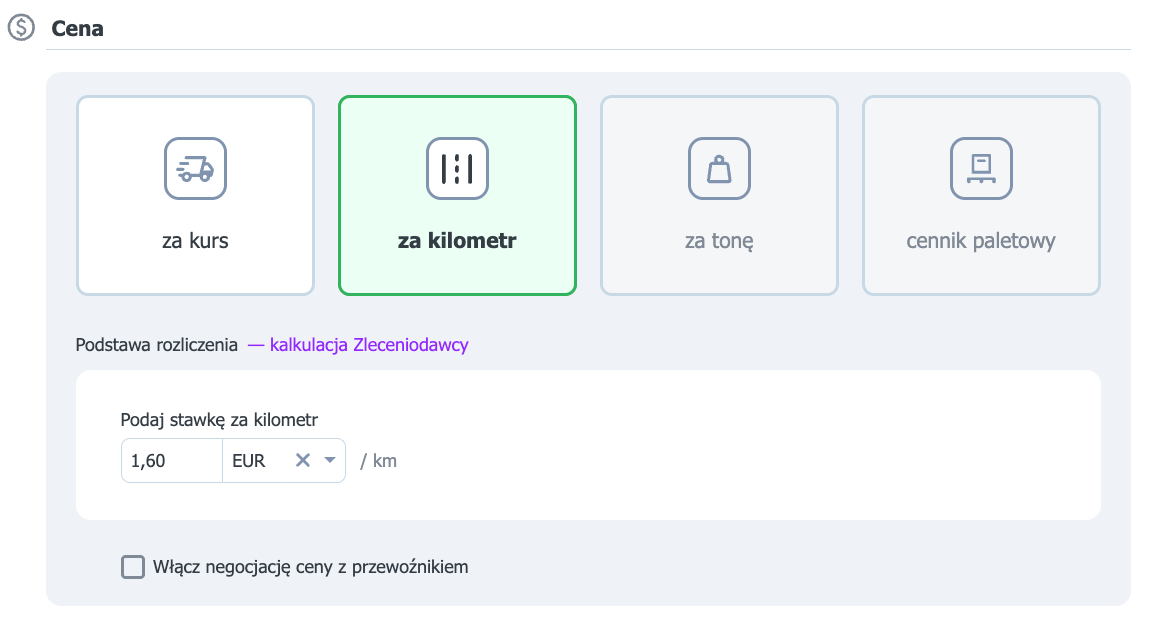Select the delivery truck icon for za kurs
Image resolution: width=1156 pixels, height=640 pixels.
[x=195, y=169]
